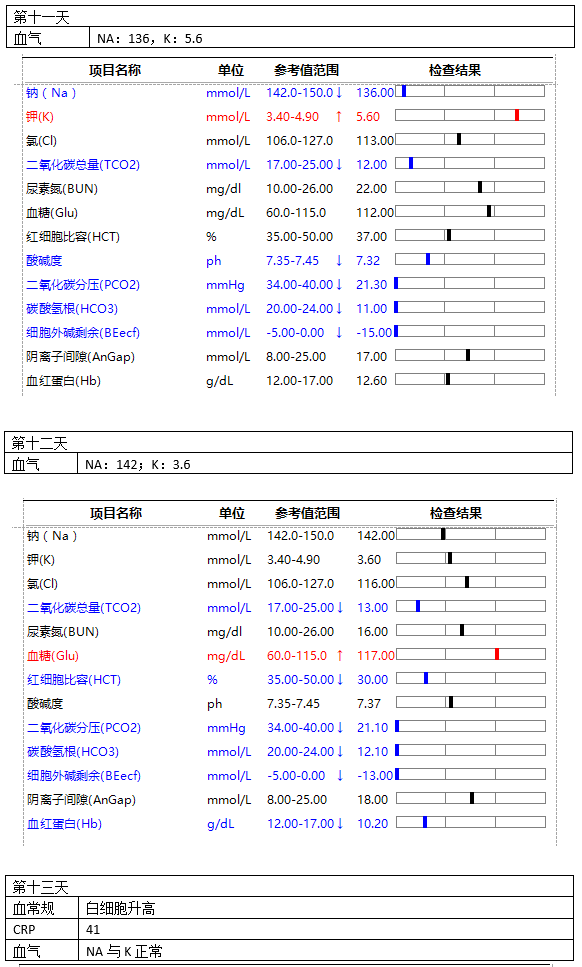
Task: Select the blue 酸碱度 item name
Action: 44,261
